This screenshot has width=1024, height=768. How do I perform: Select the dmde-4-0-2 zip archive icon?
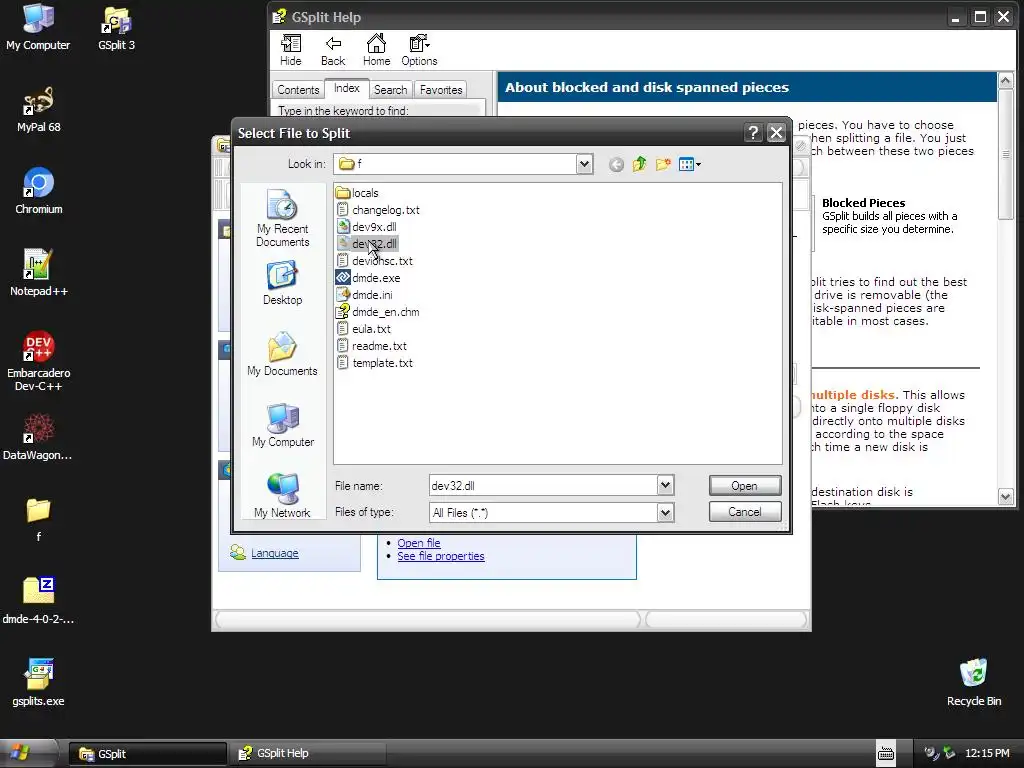pyautogui.click(x=39, y=601)
